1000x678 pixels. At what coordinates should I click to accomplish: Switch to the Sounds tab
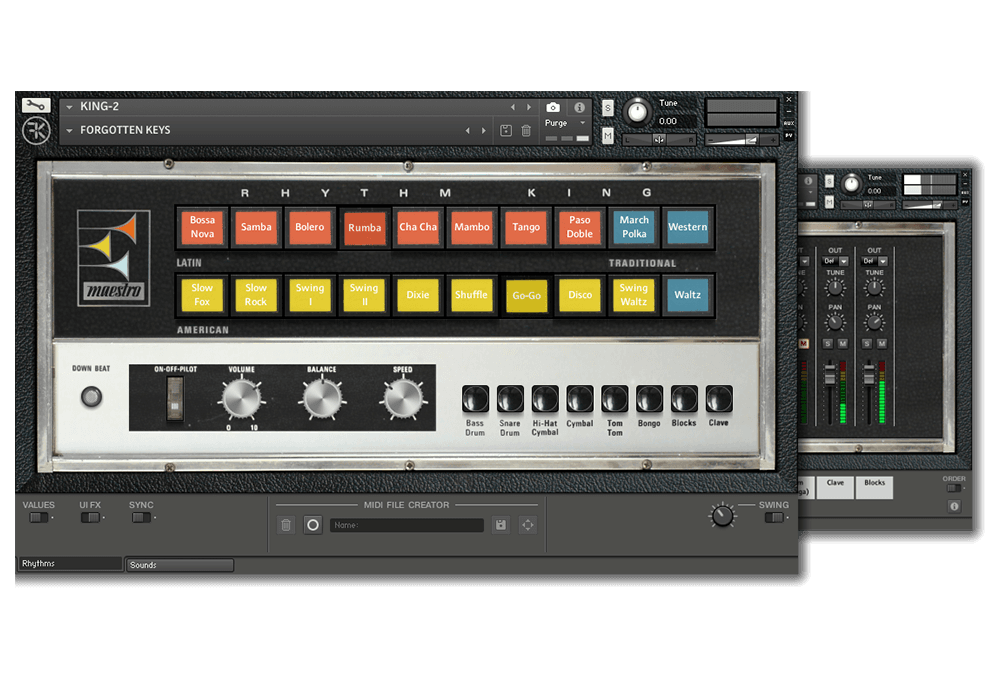(x=180, y=565)
